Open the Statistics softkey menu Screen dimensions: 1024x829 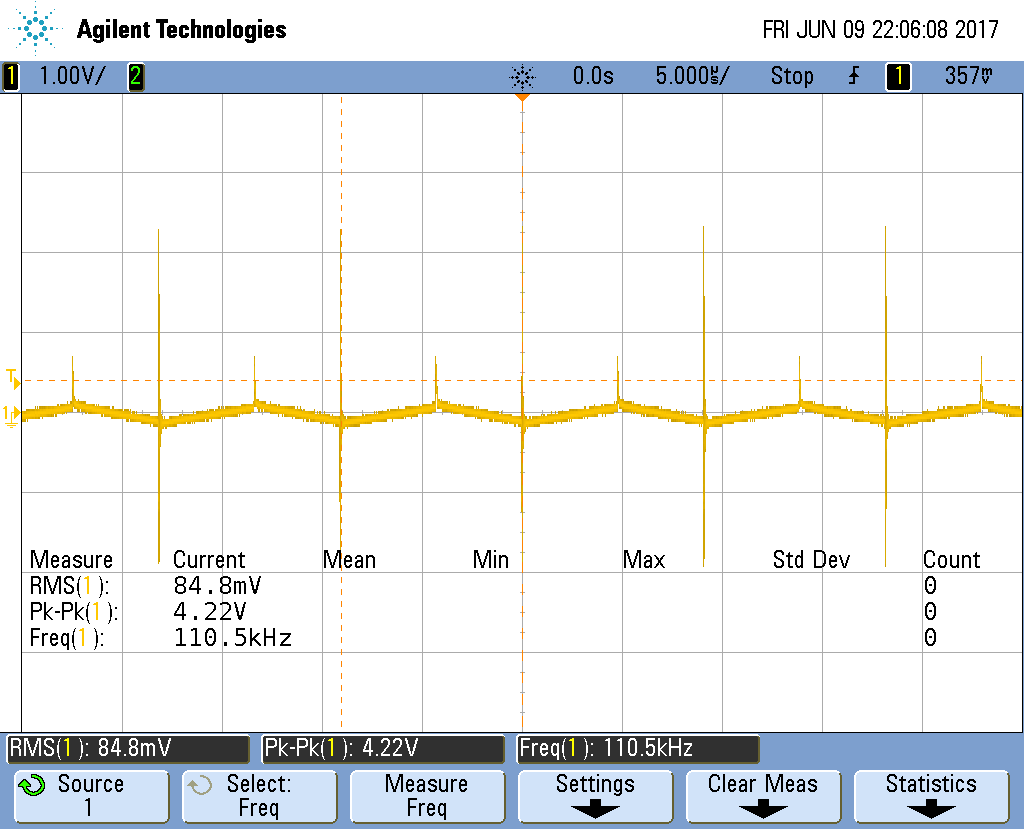click(x=931, y=795)
